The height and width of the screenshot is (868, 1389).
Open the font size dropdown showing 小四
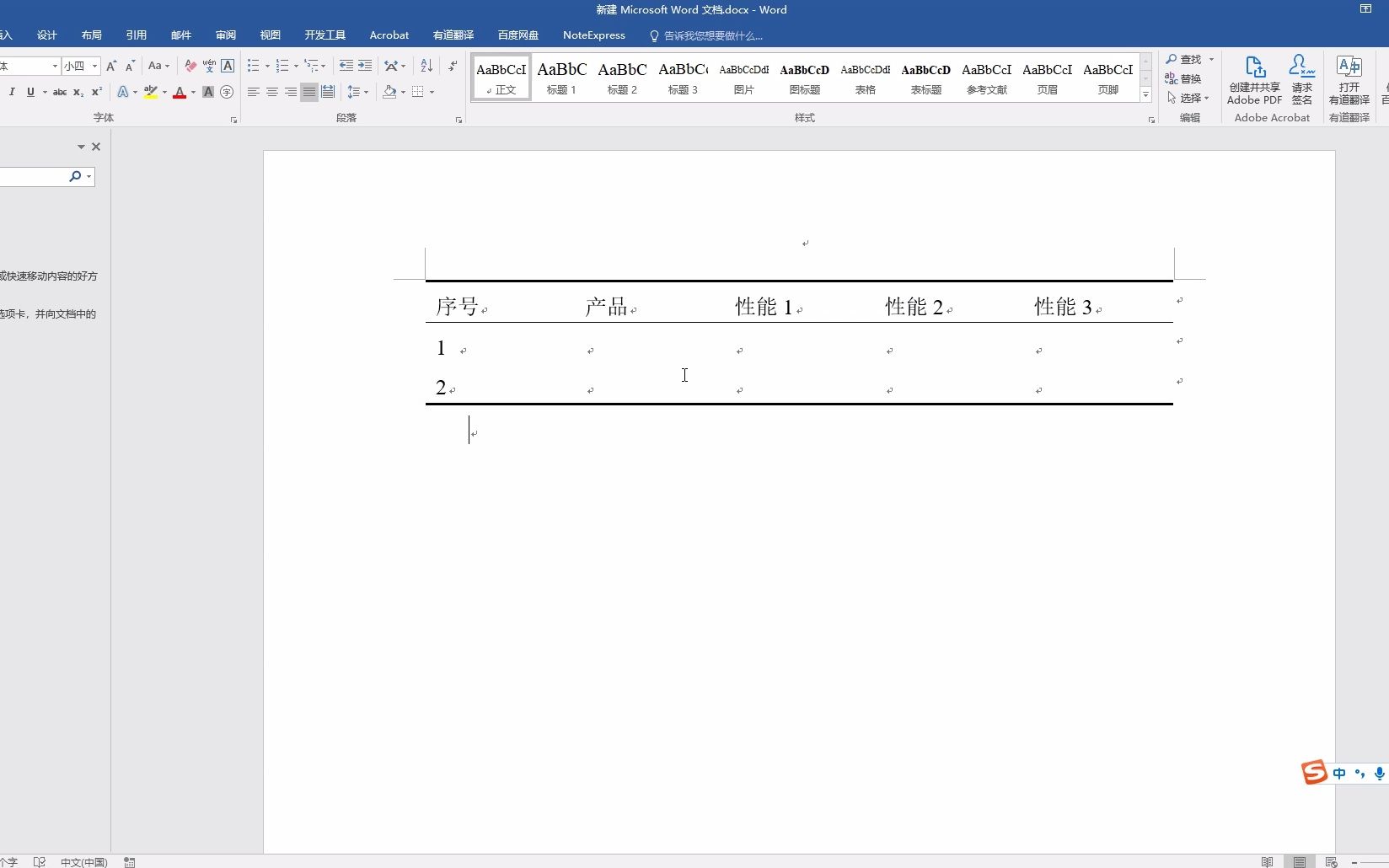[x=94, y=66]
